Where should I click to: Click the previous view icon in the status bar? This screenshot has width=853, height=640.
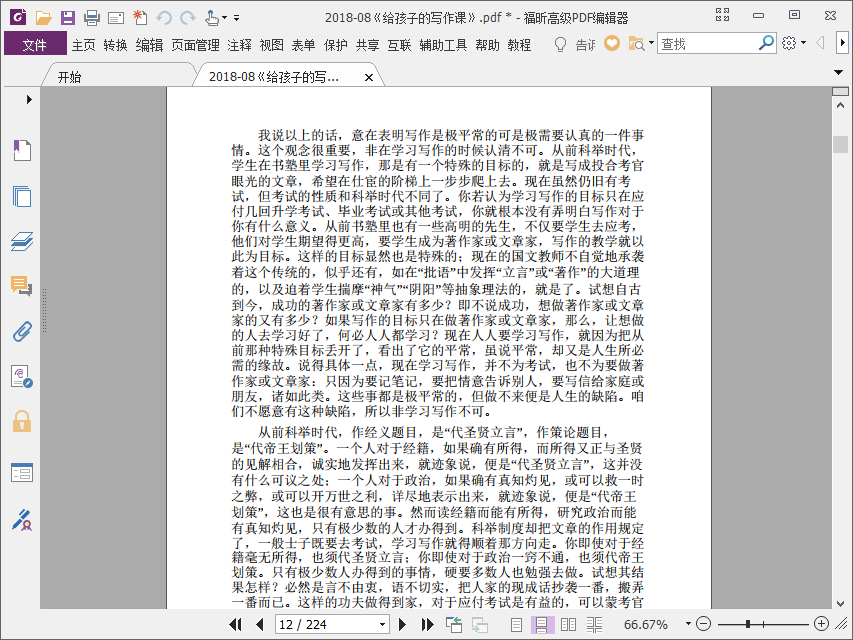[x=454, y=624]
